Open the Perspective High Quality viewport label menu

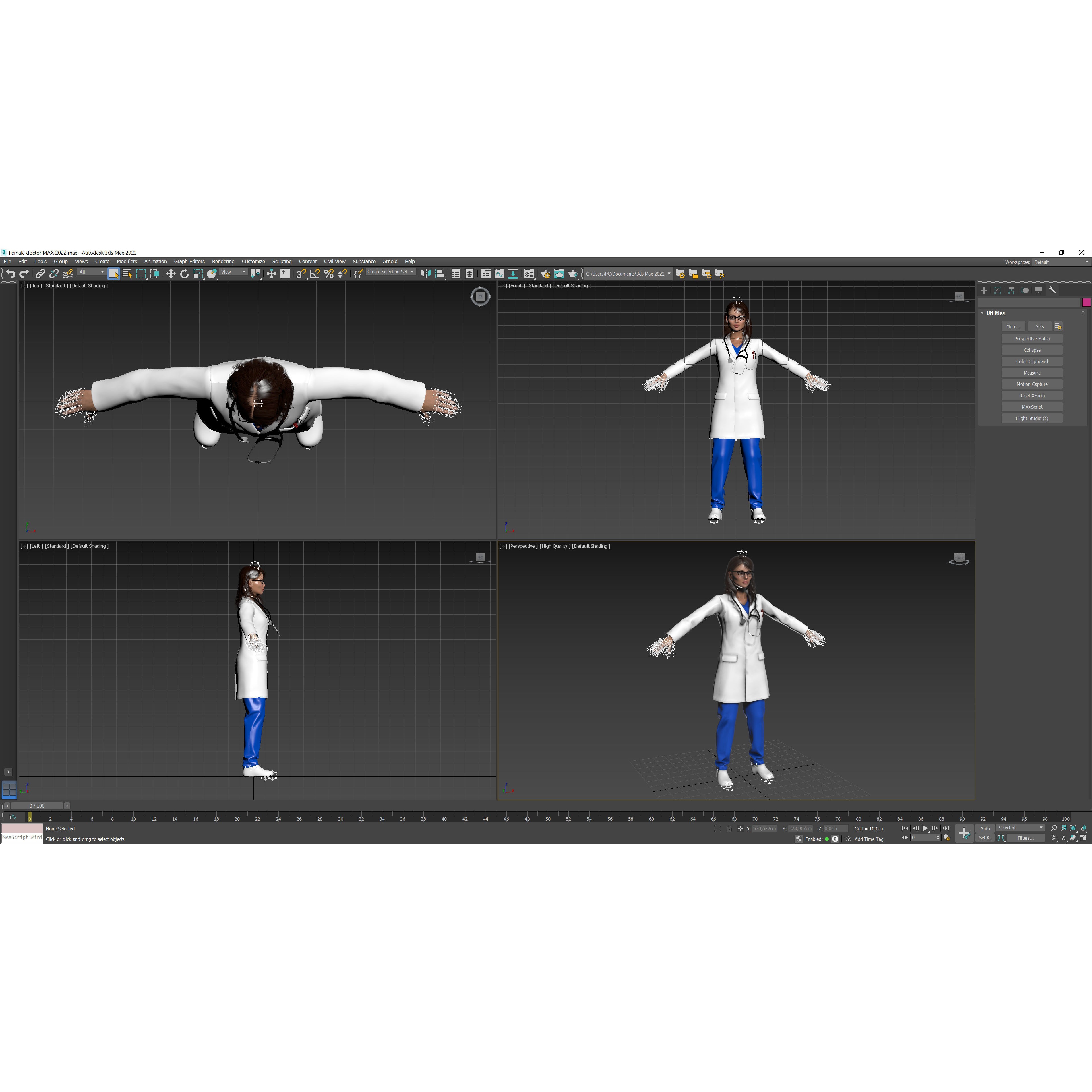click(555, 547)
